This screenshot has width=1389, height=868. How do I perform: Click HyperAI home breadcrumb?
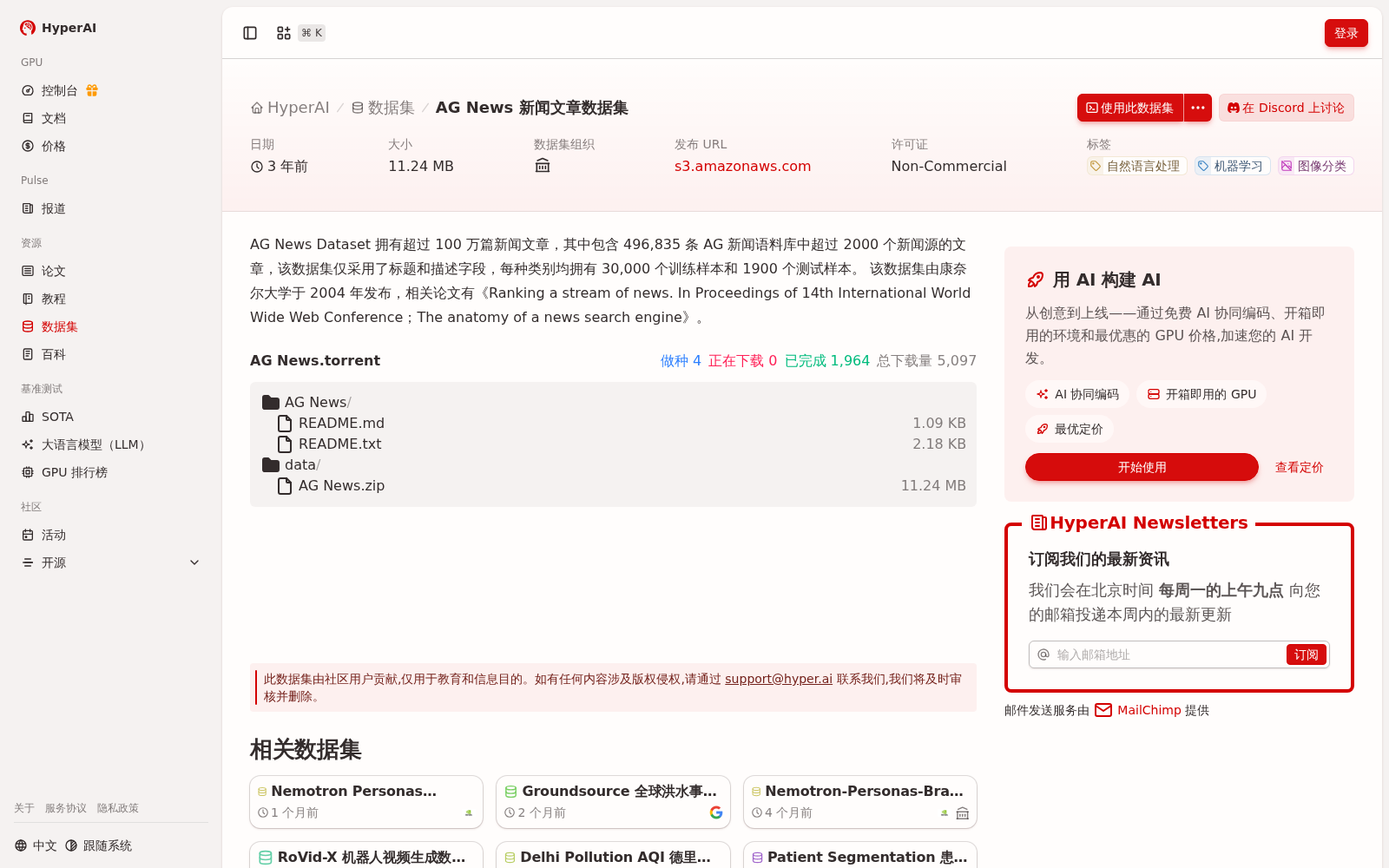[x=290, y=108]
